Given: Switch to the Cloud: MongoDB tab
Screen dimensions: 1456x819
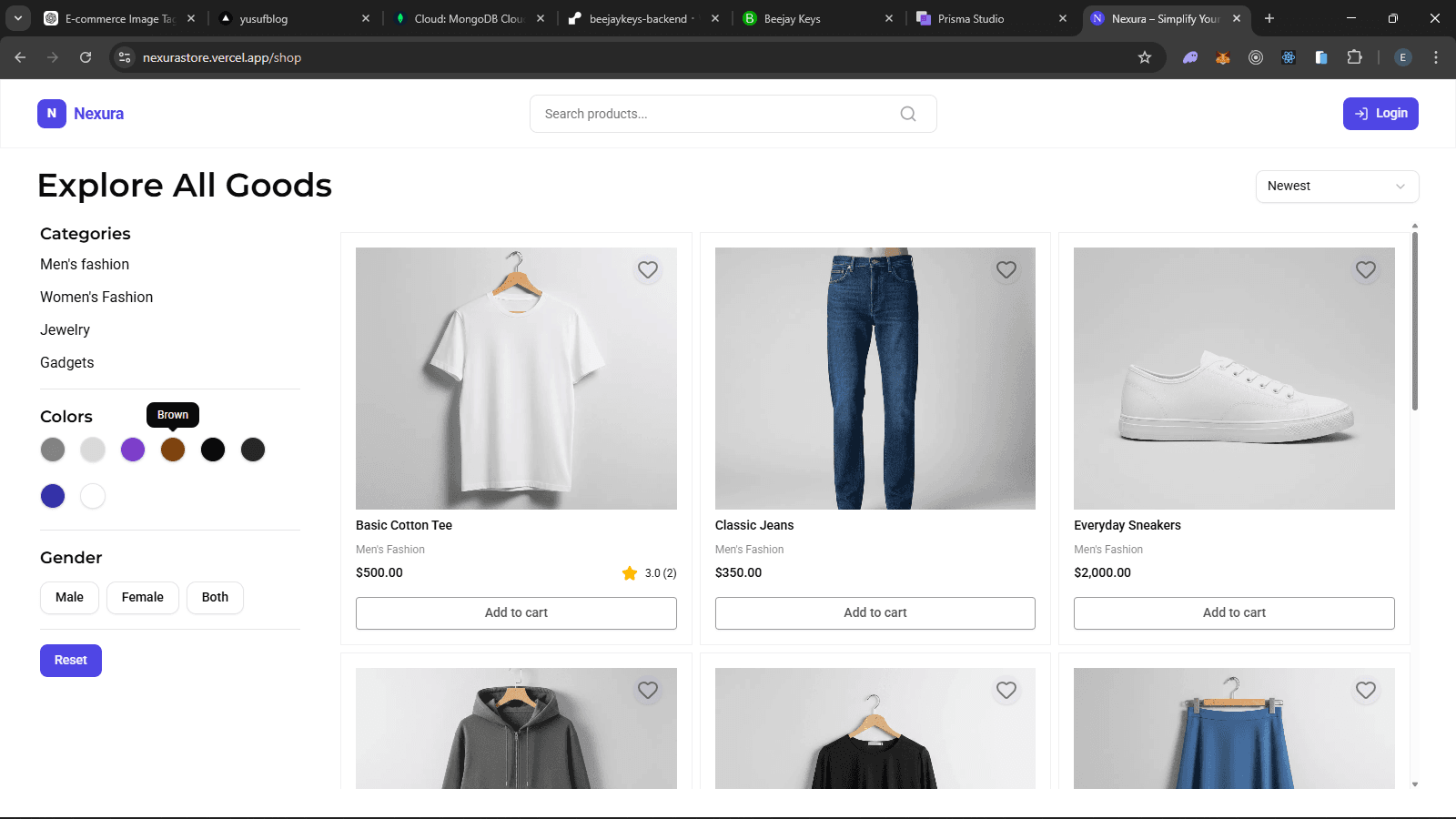Looking at the screenshot, I should [469, 18].
